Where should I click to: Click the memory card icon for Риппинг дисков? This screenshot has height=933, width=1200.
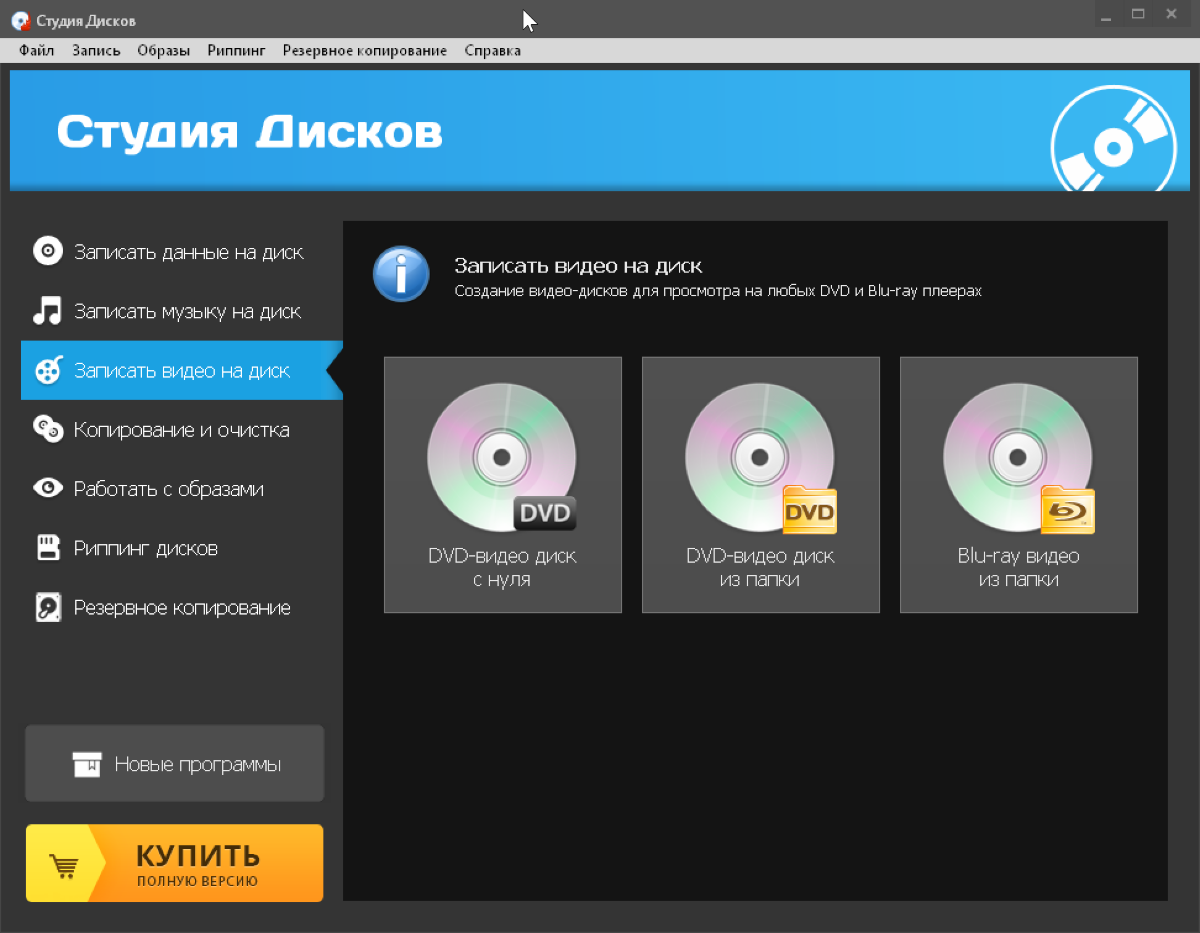48,548
